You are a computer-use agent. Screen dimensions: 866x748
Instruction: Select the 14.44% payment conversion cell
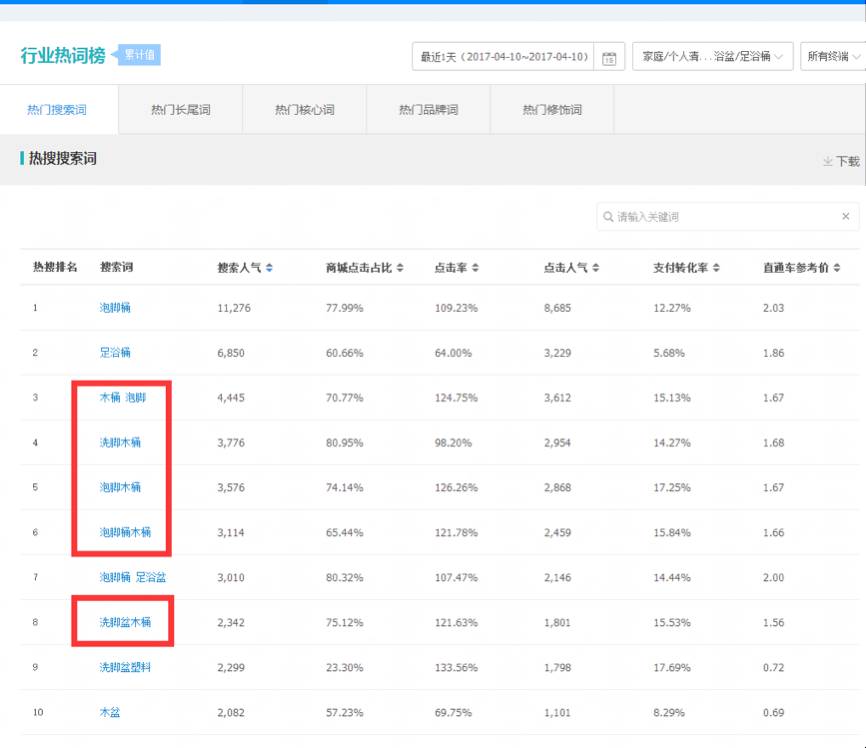(672, 578)
